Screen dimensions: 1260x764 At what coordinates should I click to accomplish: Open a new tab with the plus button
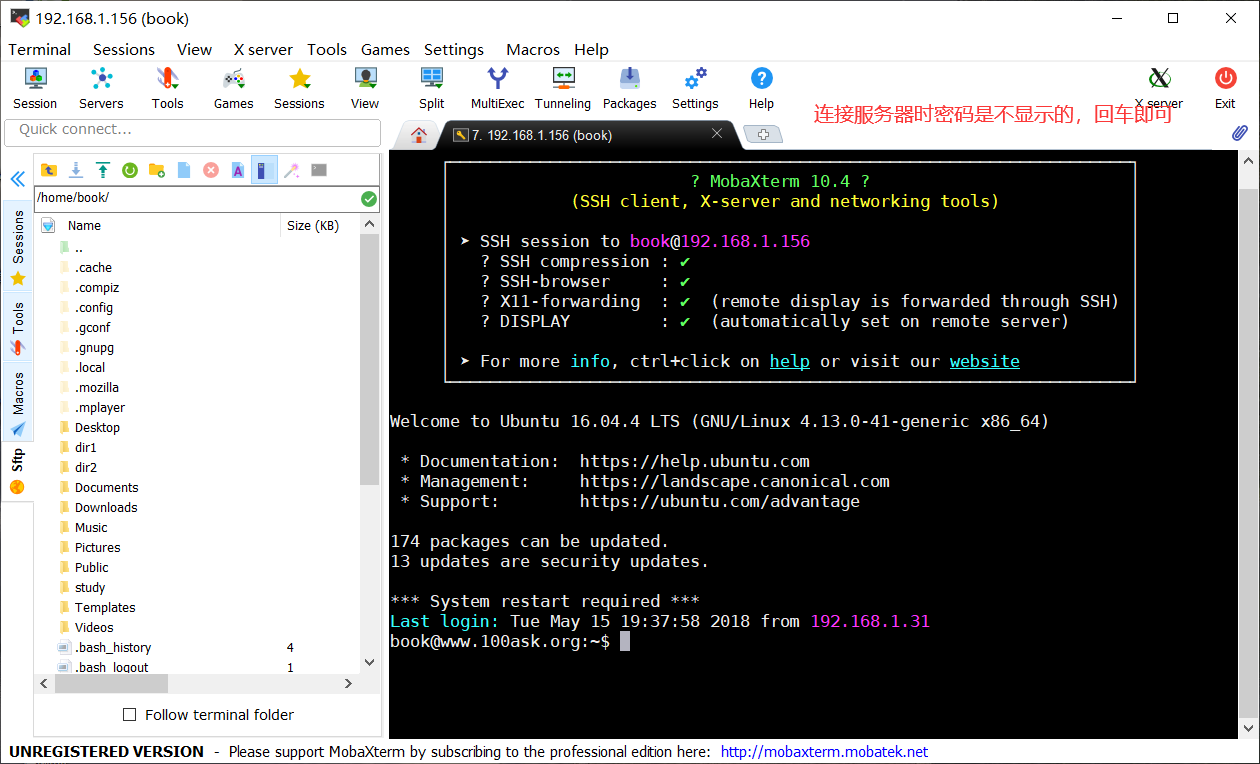click(763, 135)
